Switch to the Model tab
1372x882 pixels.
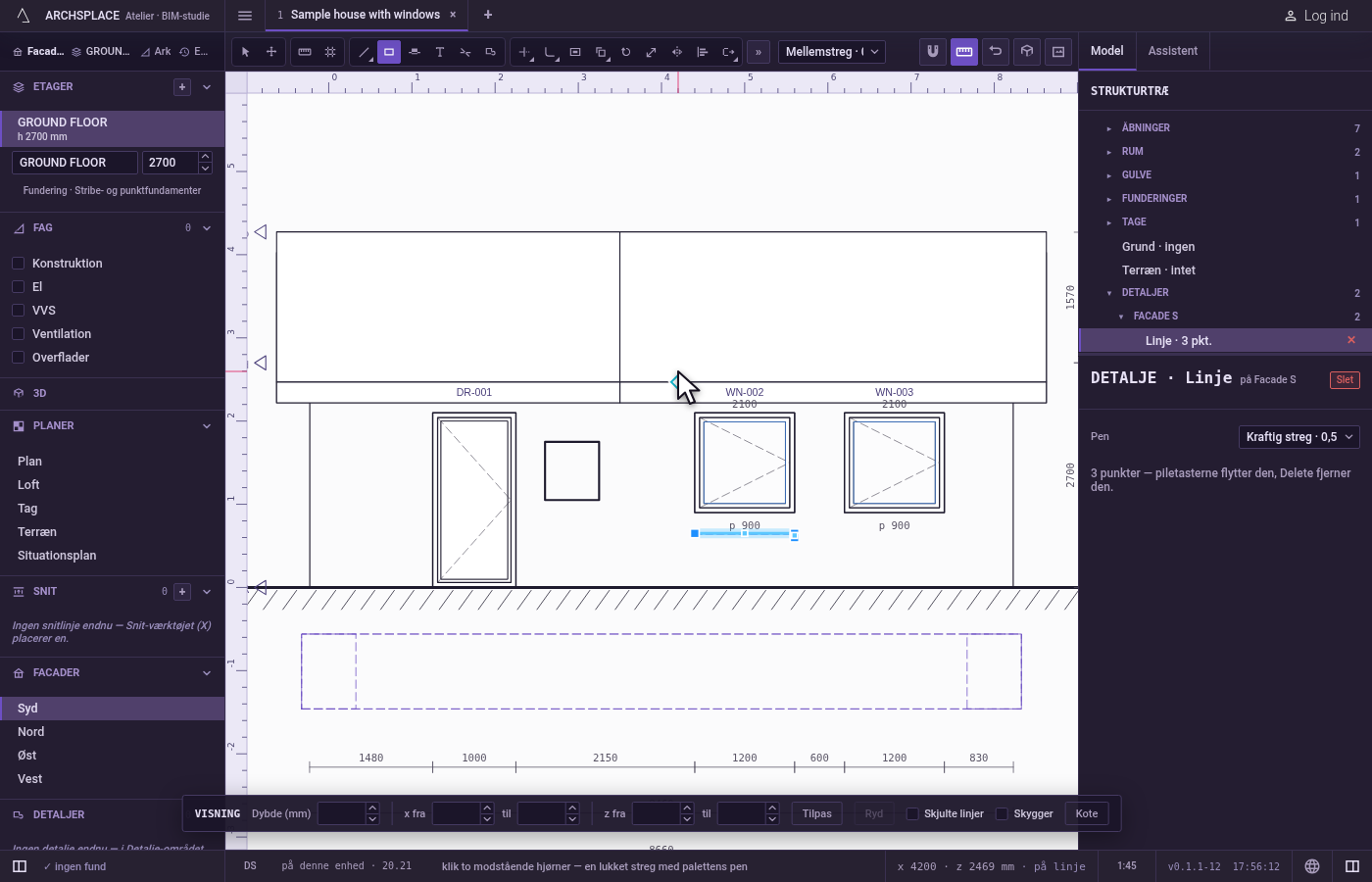(x=1107, y=51)
